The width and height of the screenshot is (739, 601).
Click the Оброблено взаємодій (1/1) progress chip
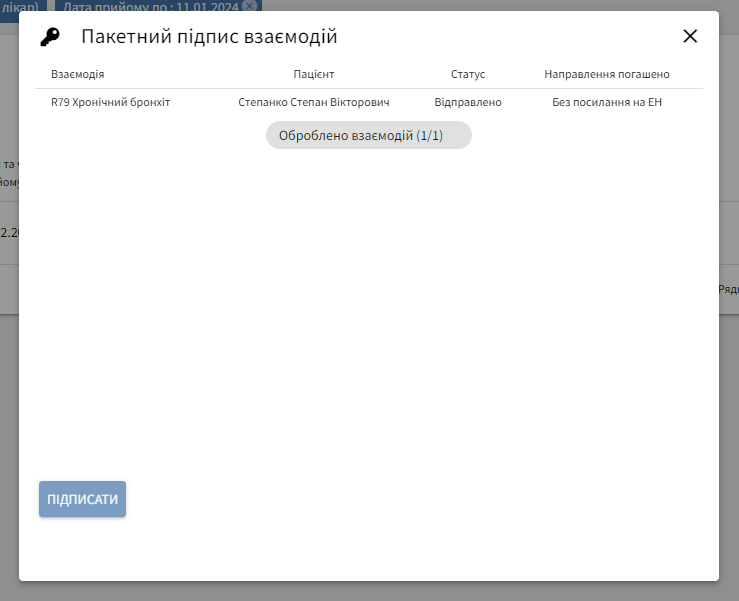click(368, 135)
